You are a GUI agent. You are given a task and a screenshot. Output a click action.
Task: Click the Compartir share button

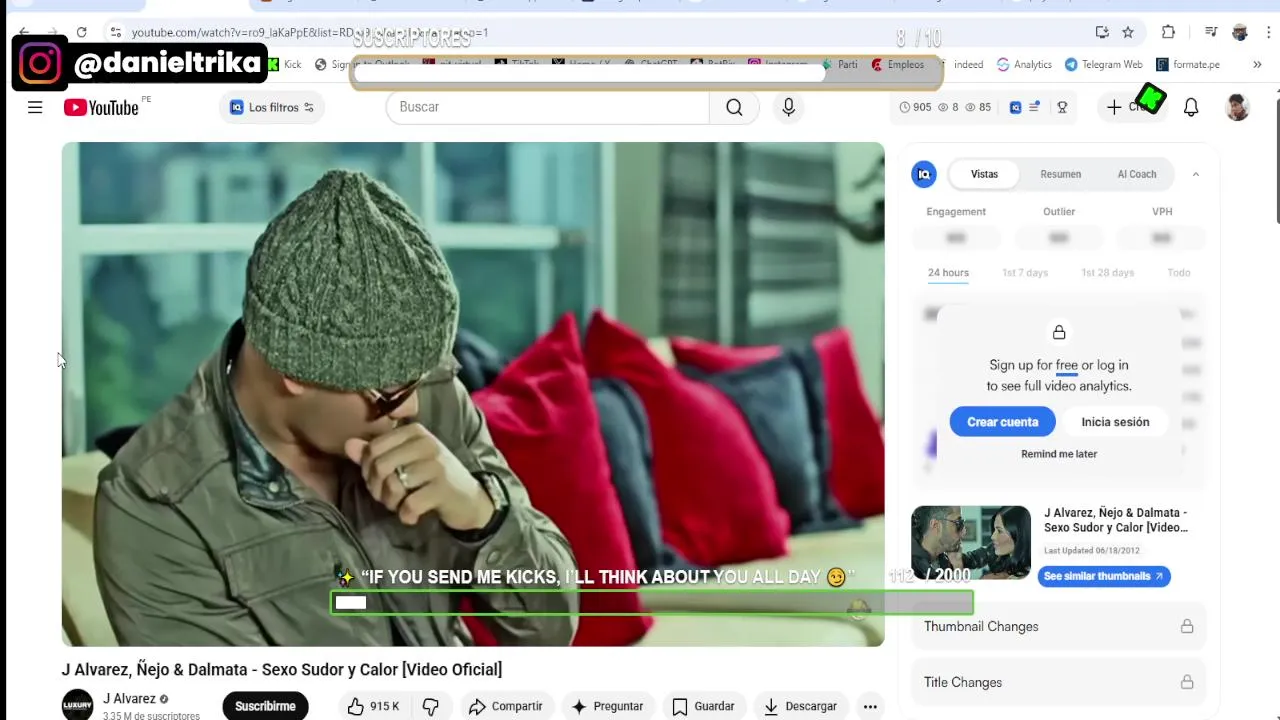point(505,706)
